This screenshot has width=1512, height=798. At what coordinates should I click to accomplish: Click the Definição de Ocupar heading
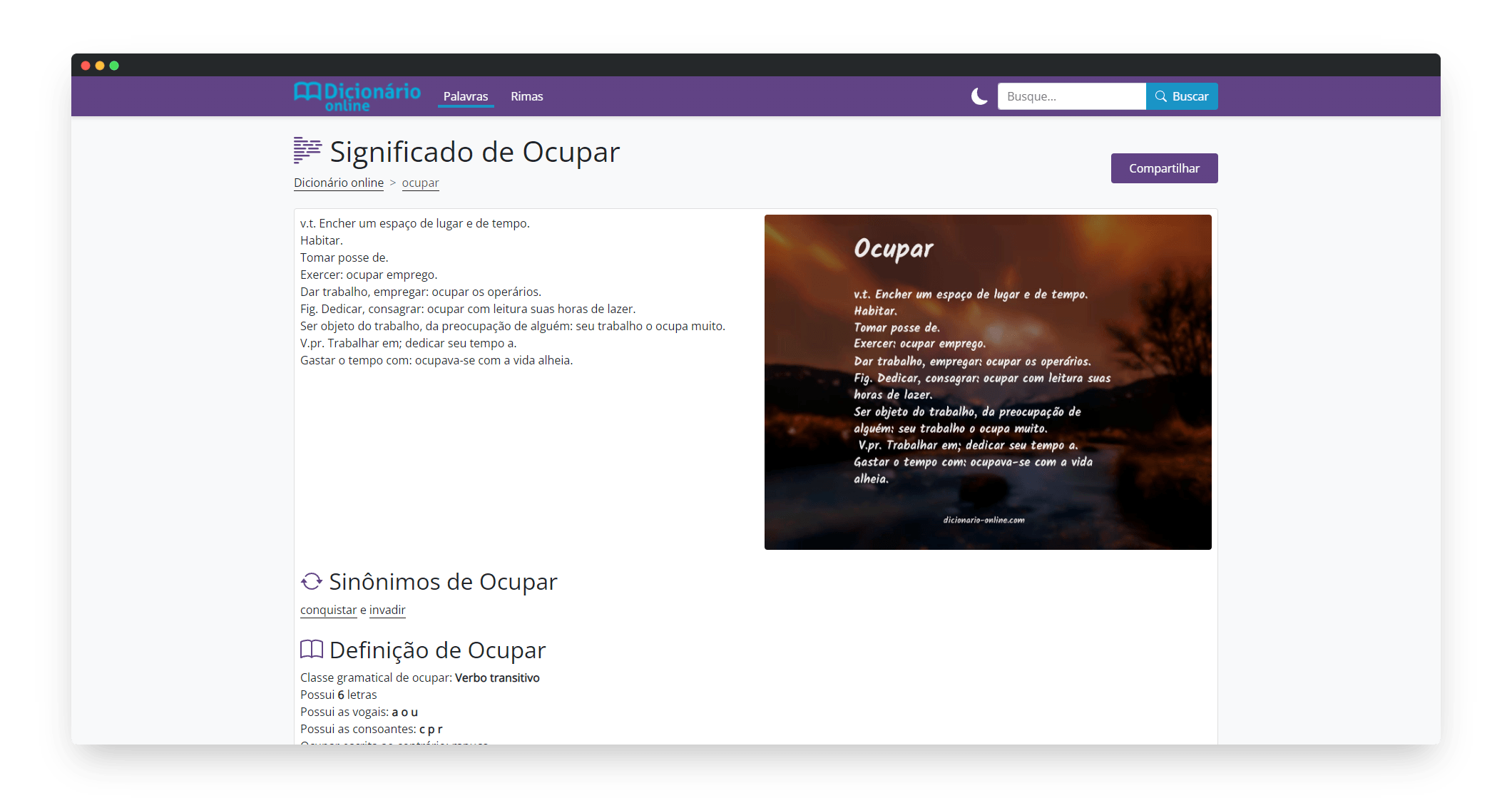coord(437,650)
